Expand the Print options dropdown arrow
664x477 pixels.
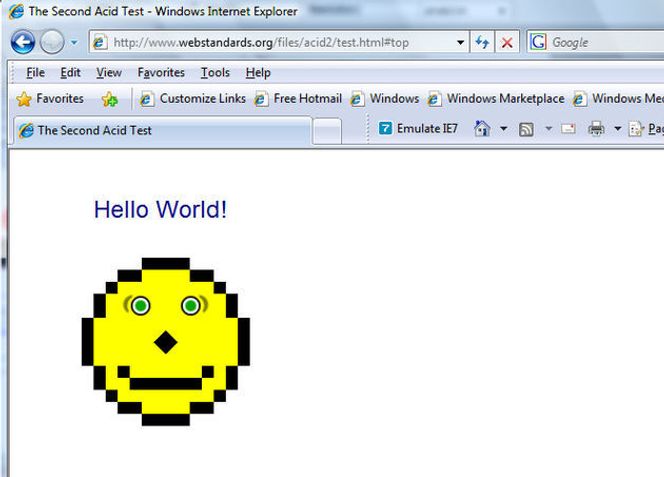618,128
